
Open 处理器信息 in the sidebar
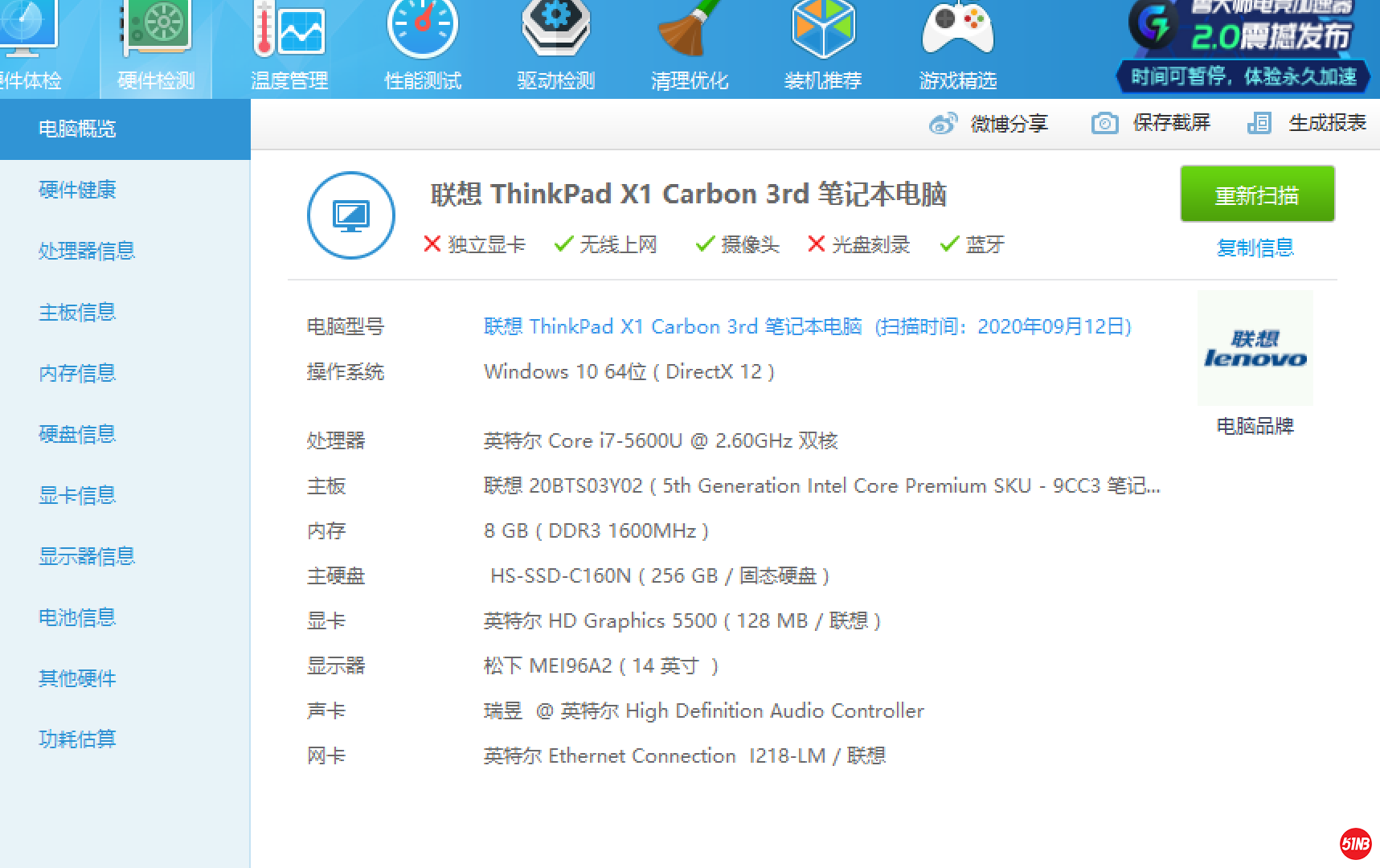click(87, 251)
